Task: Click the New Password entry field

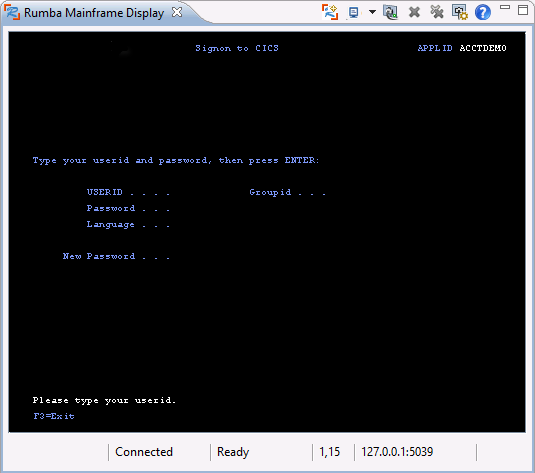Action: [x=200, y=257]
